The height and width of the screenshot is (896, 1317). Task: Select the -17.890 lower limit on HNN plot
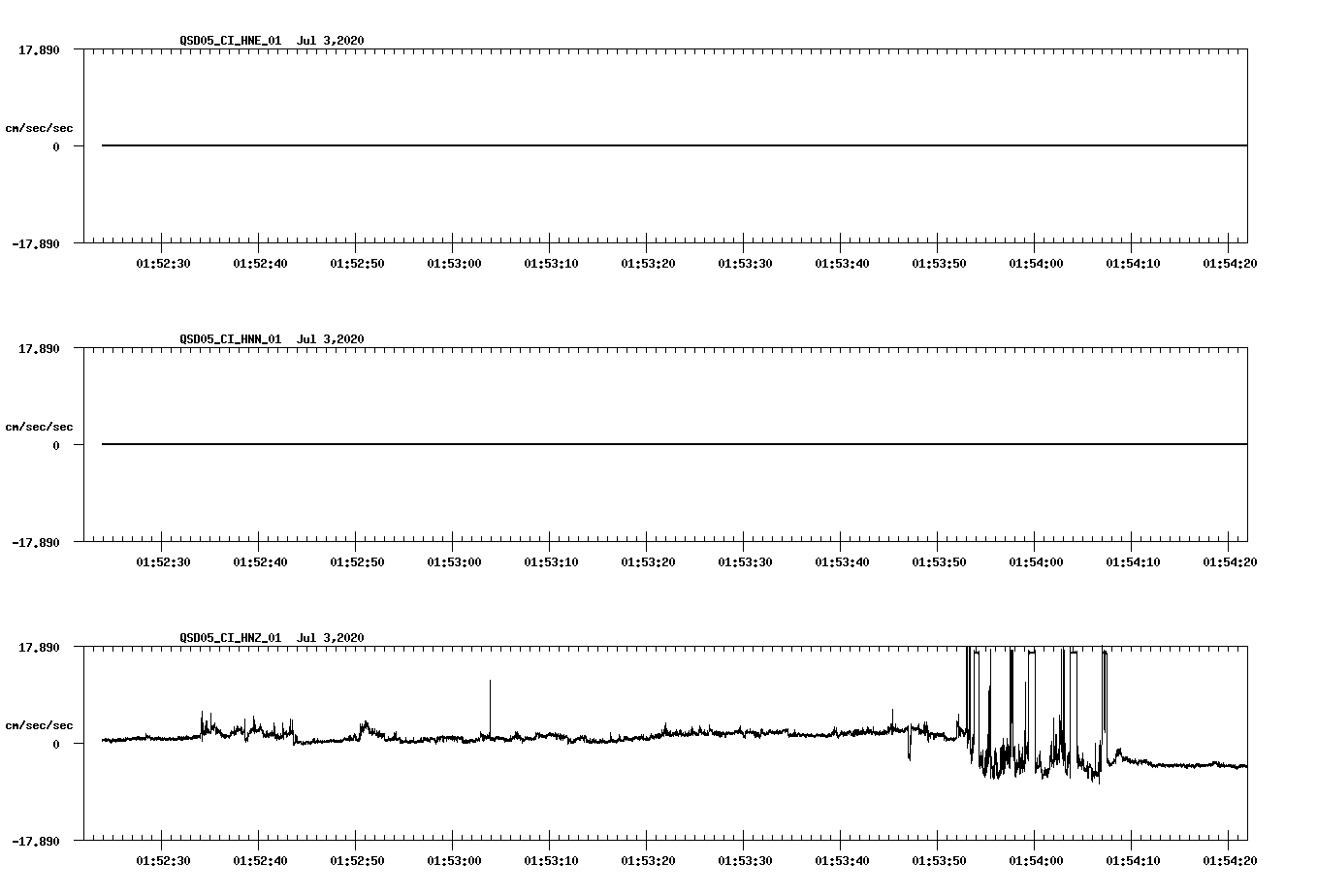click(x=36, y=542)
